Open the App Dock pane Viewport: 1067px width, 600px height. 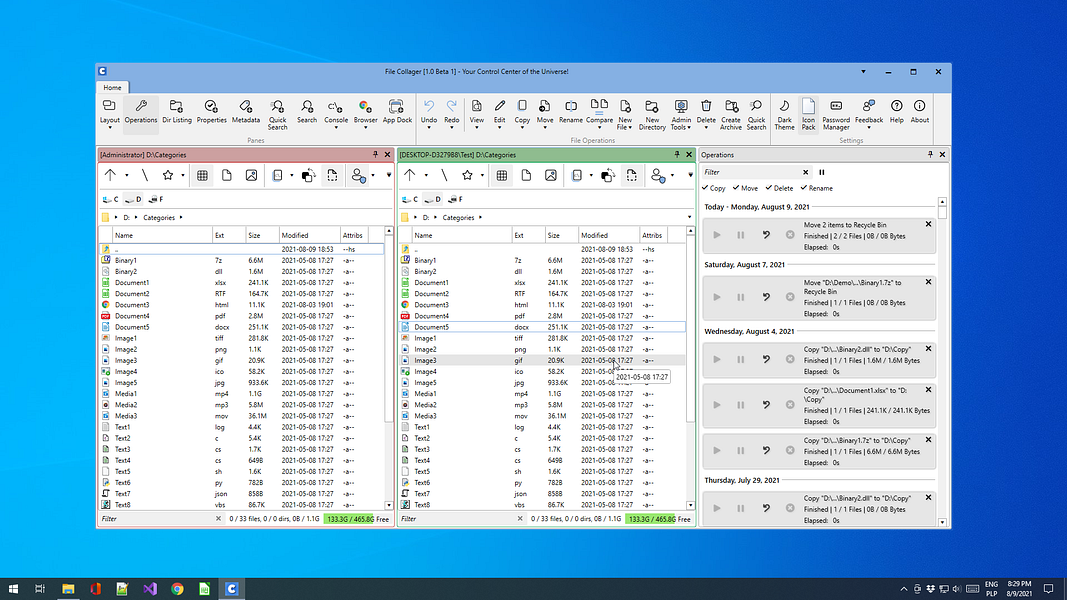(397, 111)
